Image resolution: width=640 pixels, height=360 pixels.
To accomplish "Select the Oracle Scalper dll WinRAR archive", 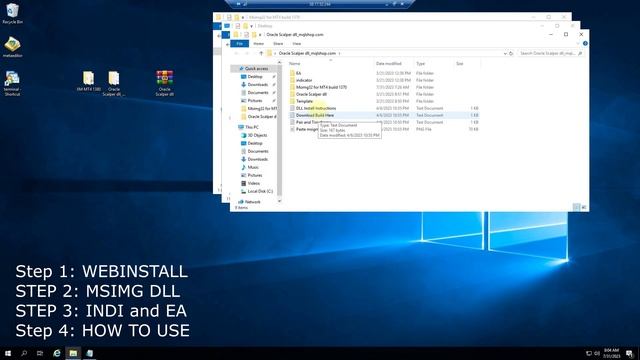I will click(x=164, y=83).
